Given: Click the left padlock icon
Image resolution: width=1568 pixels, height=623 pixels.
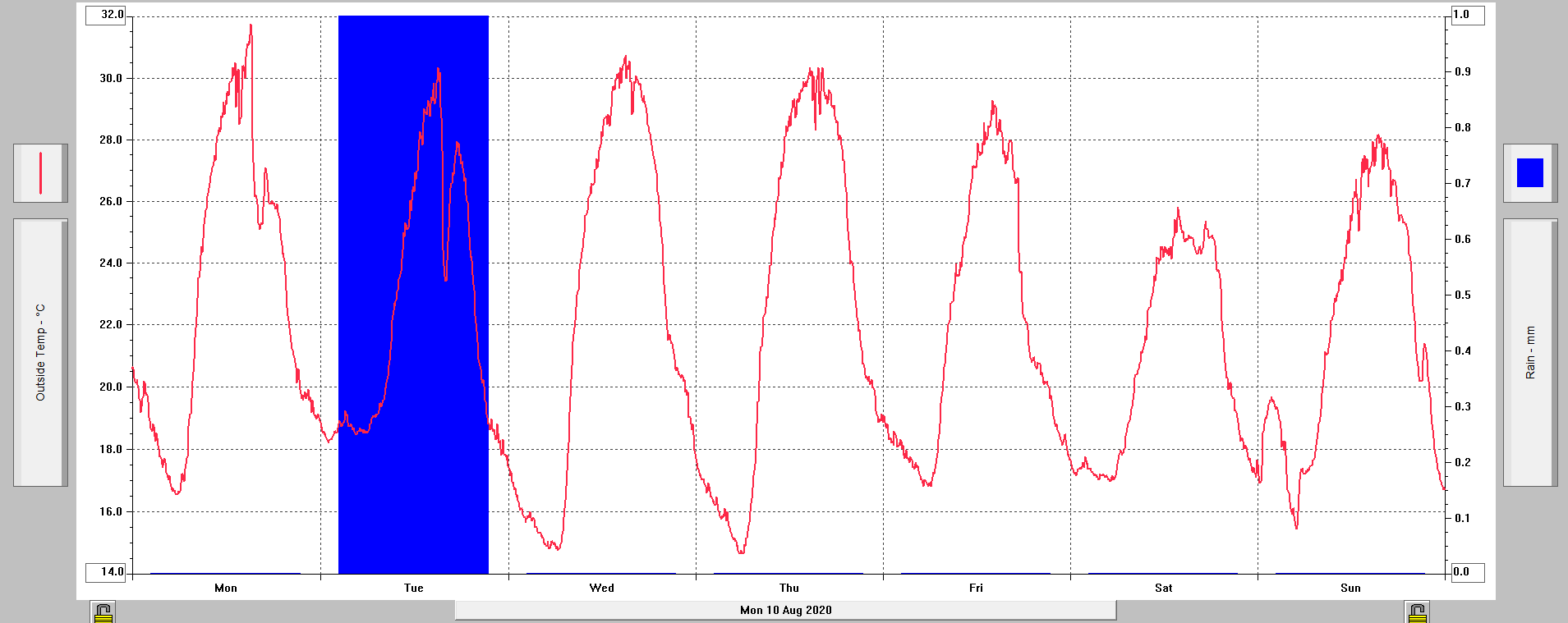Looking at the screenshot, I should (103, 612).
